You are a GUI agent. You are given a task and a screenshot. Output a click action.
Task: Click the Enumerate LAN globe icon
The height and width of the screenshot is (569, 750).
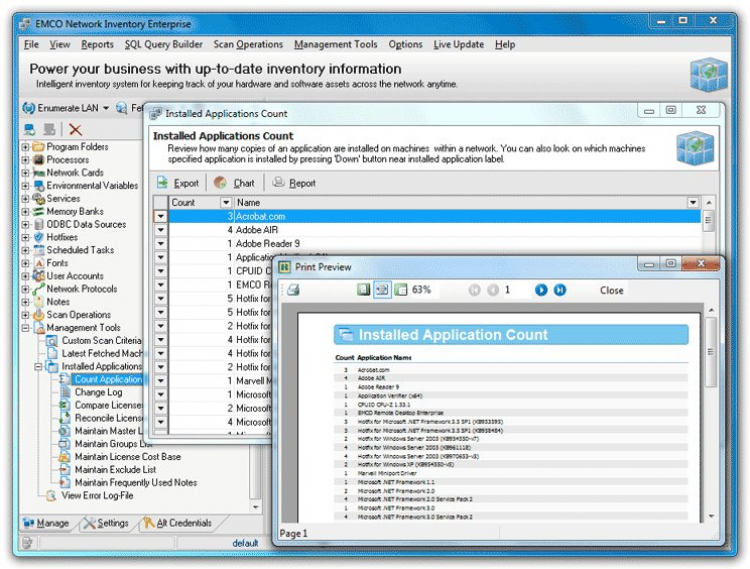tap(29, 108)
